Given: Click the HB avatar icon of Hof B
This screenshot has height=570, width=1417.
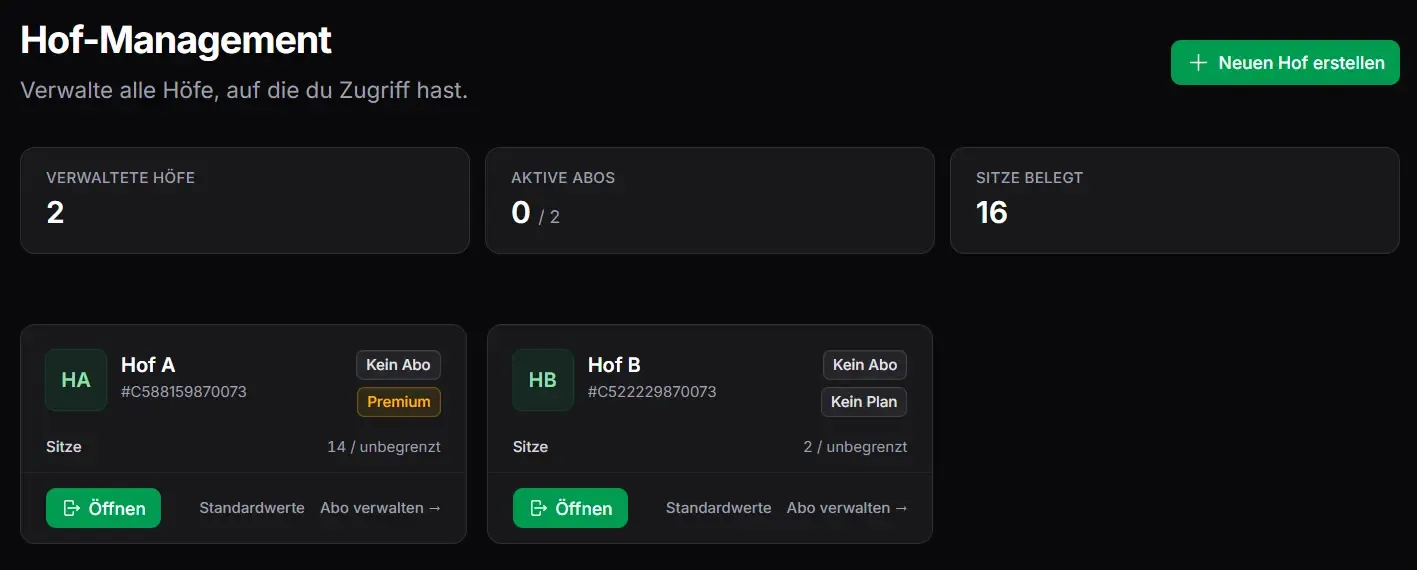Looking at the screenshot, I should click(x=543, y=380).
